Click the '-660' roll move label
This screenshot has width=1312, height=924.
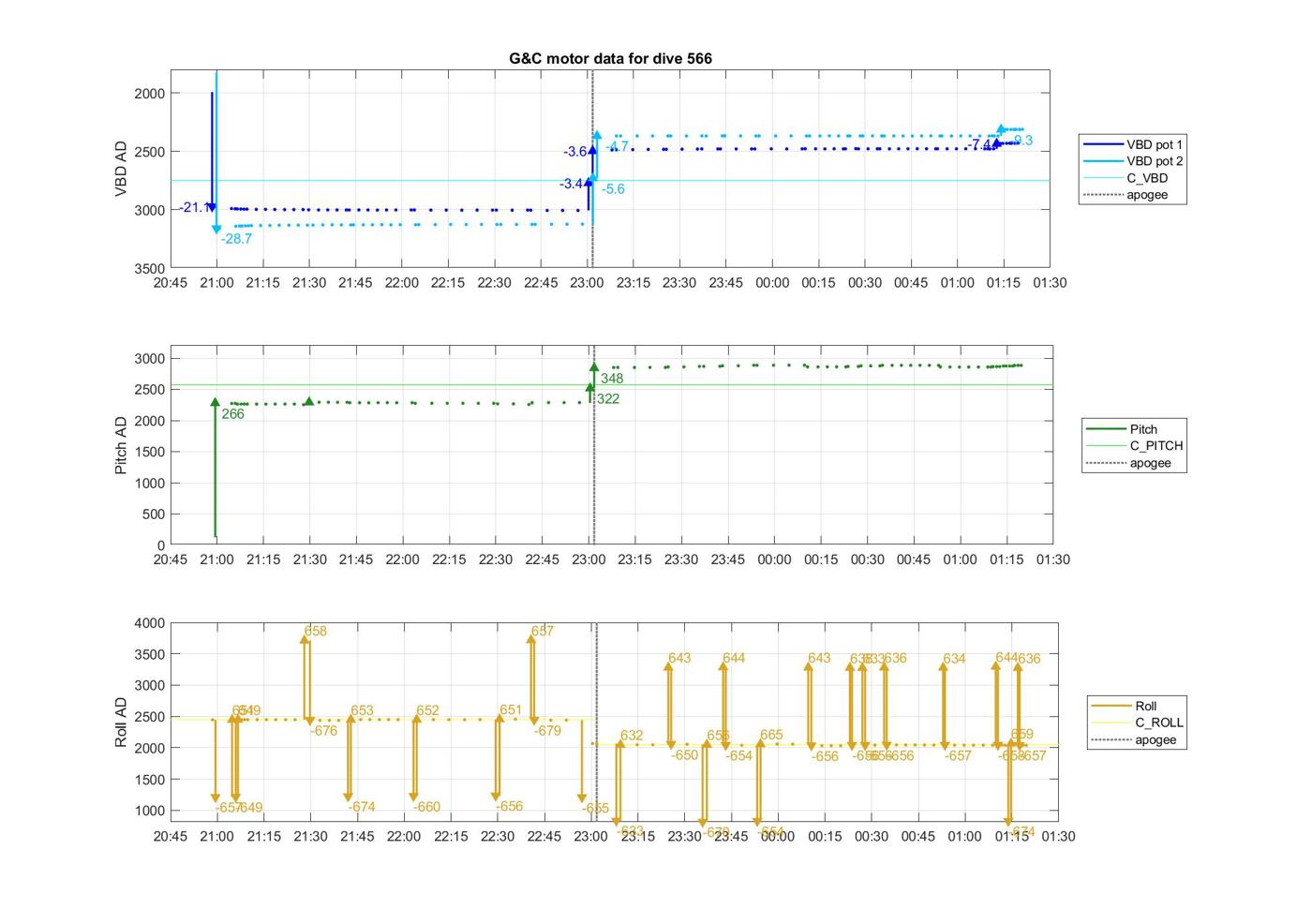click(x=426, y=807)
